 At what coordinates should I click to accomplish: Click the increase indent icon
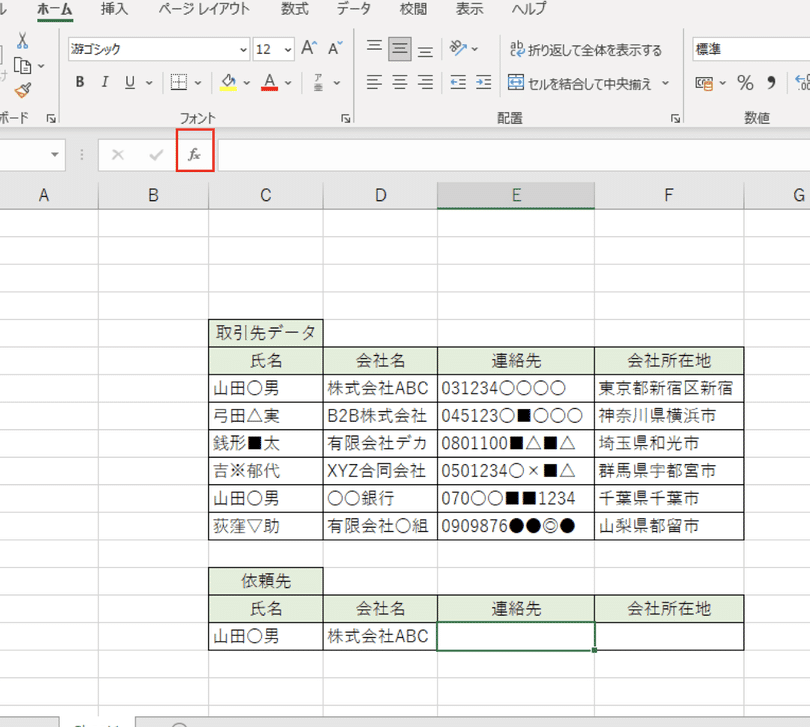coord(485,82)
